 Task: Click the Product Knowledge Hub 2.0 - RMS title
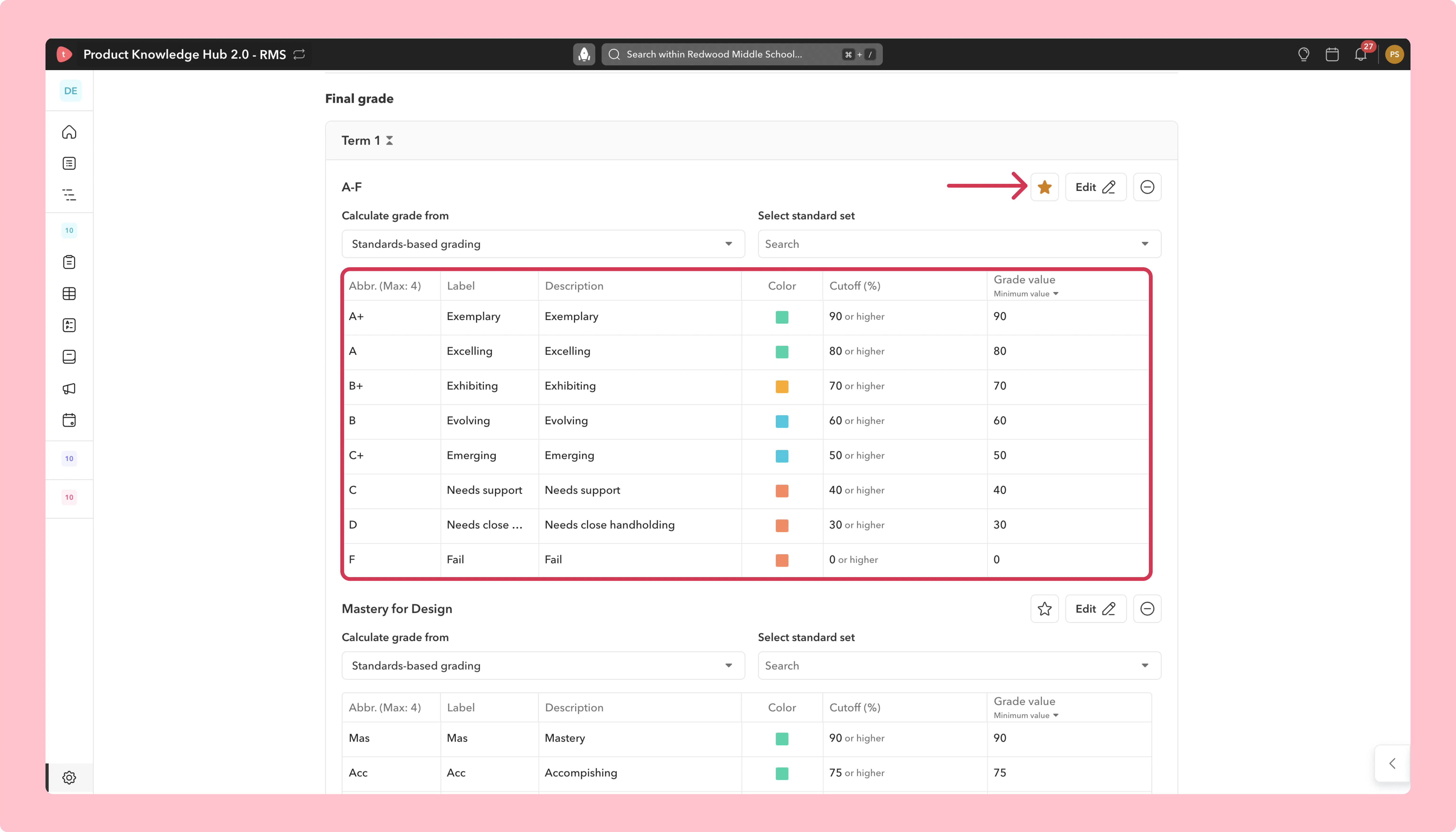185,54
